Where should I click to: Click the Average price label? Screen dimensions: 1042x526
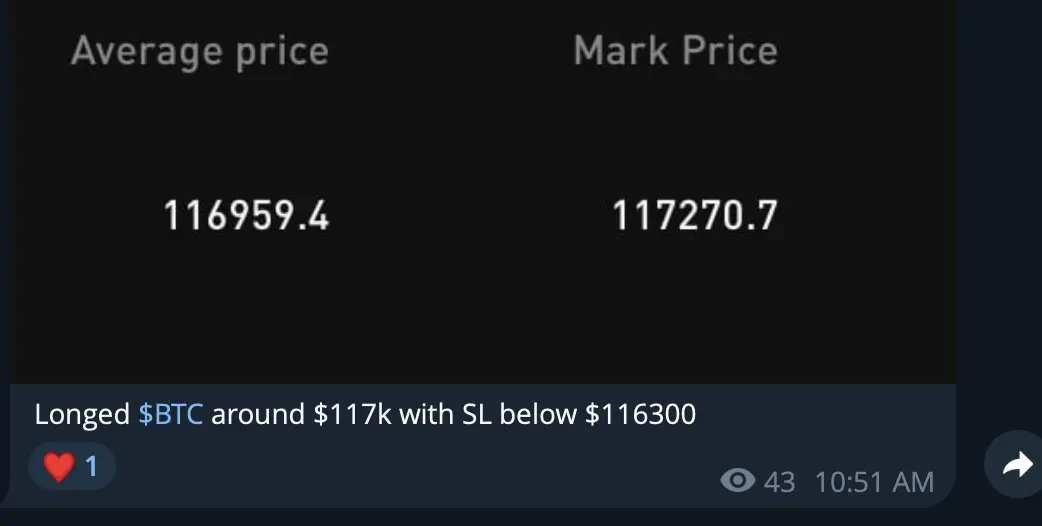200,51
